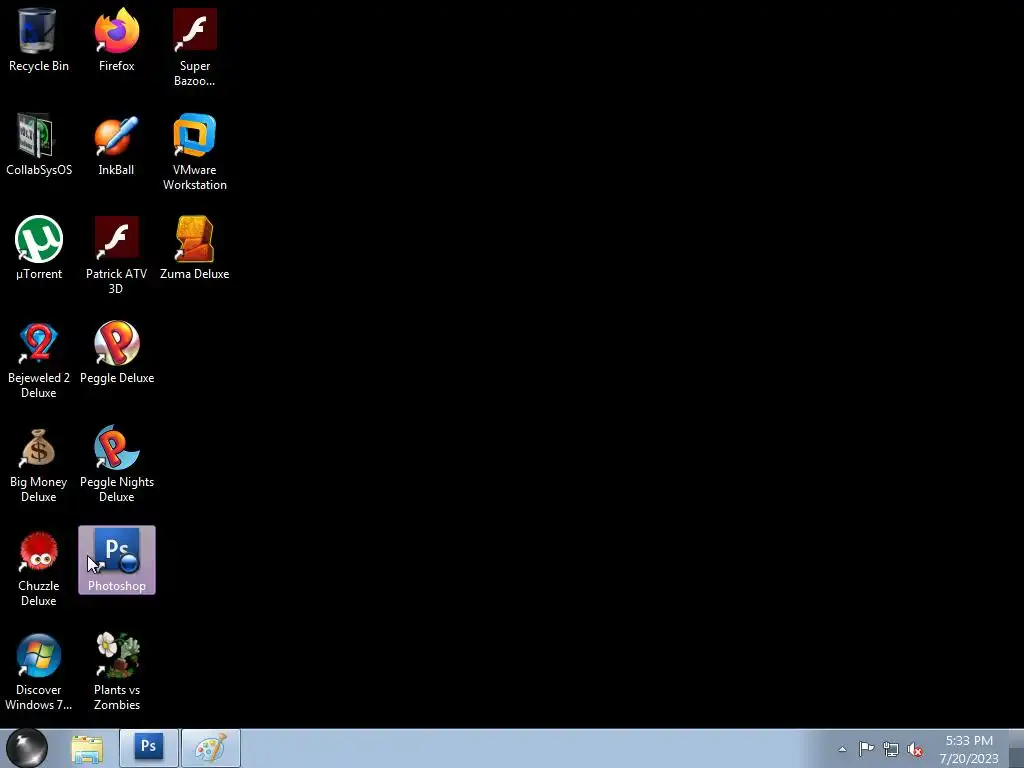This screenshot has height=768, width=1024.
Task: Select the Plants vs Zombies shortcut
Action: (117, 671)
